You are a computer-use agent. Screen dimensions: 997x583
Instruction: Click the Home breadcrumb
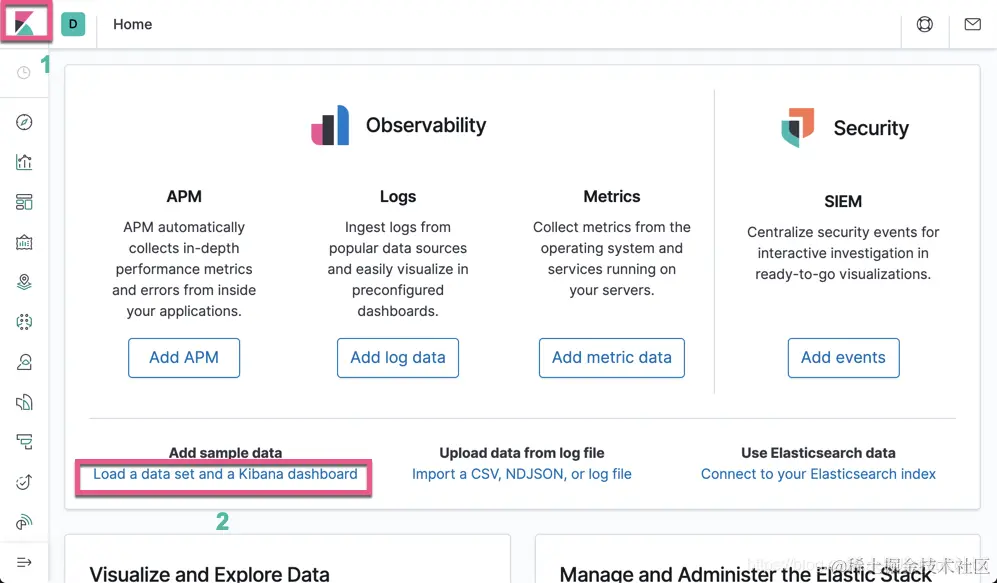[132, 24]
